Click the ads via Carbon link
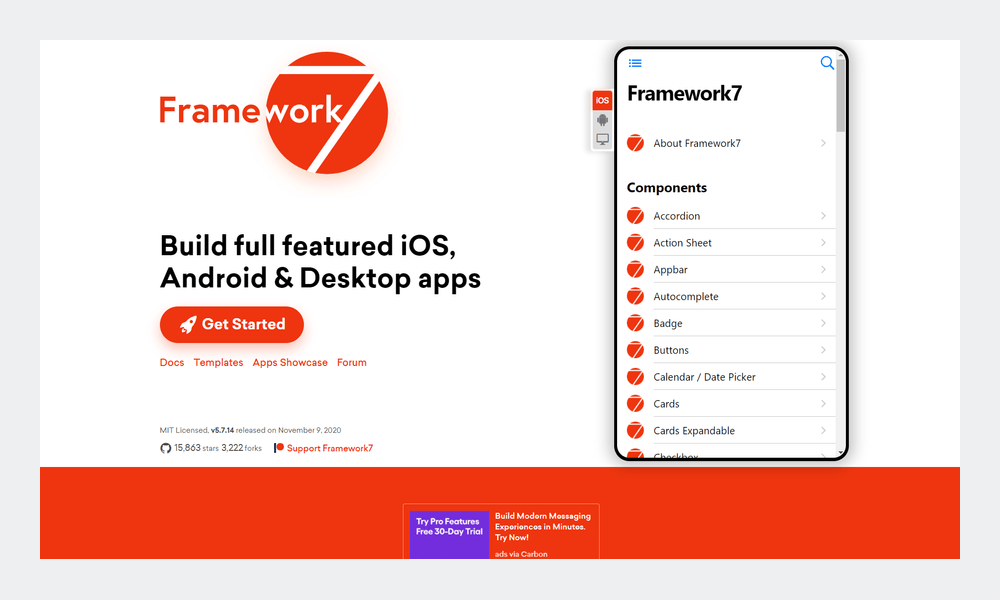The image size is (1000, 600). pyautogui.click(x=521, y=554)
